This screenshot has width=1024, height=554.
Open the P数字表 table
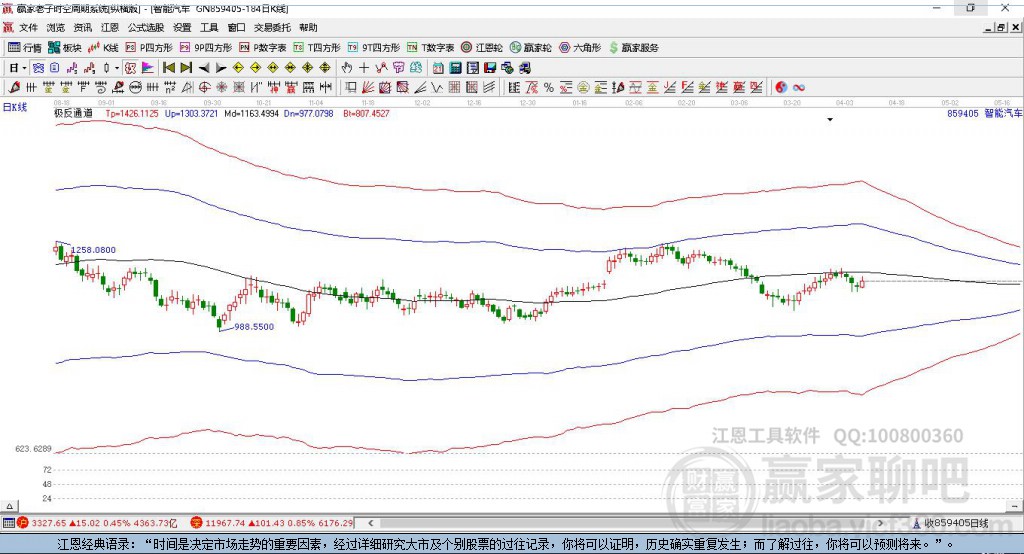tap(263, 48)
